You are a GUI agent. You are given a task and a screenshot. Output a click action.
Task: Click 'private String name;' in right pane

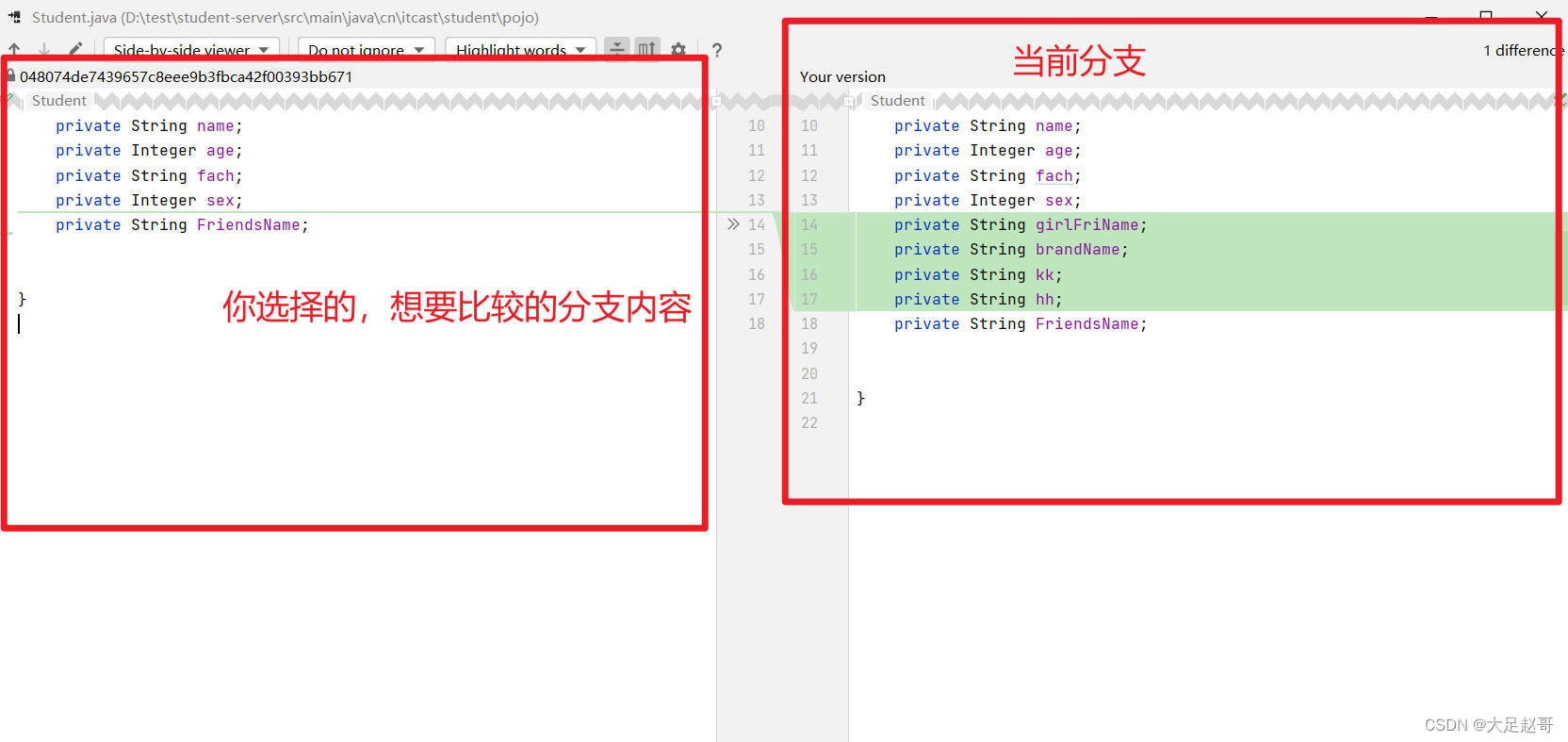tap(988, 125)
